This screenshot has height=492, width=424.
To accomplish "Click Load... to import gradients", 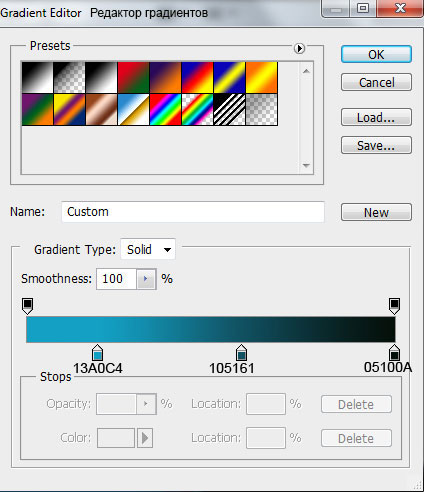I will click(376, 117).
